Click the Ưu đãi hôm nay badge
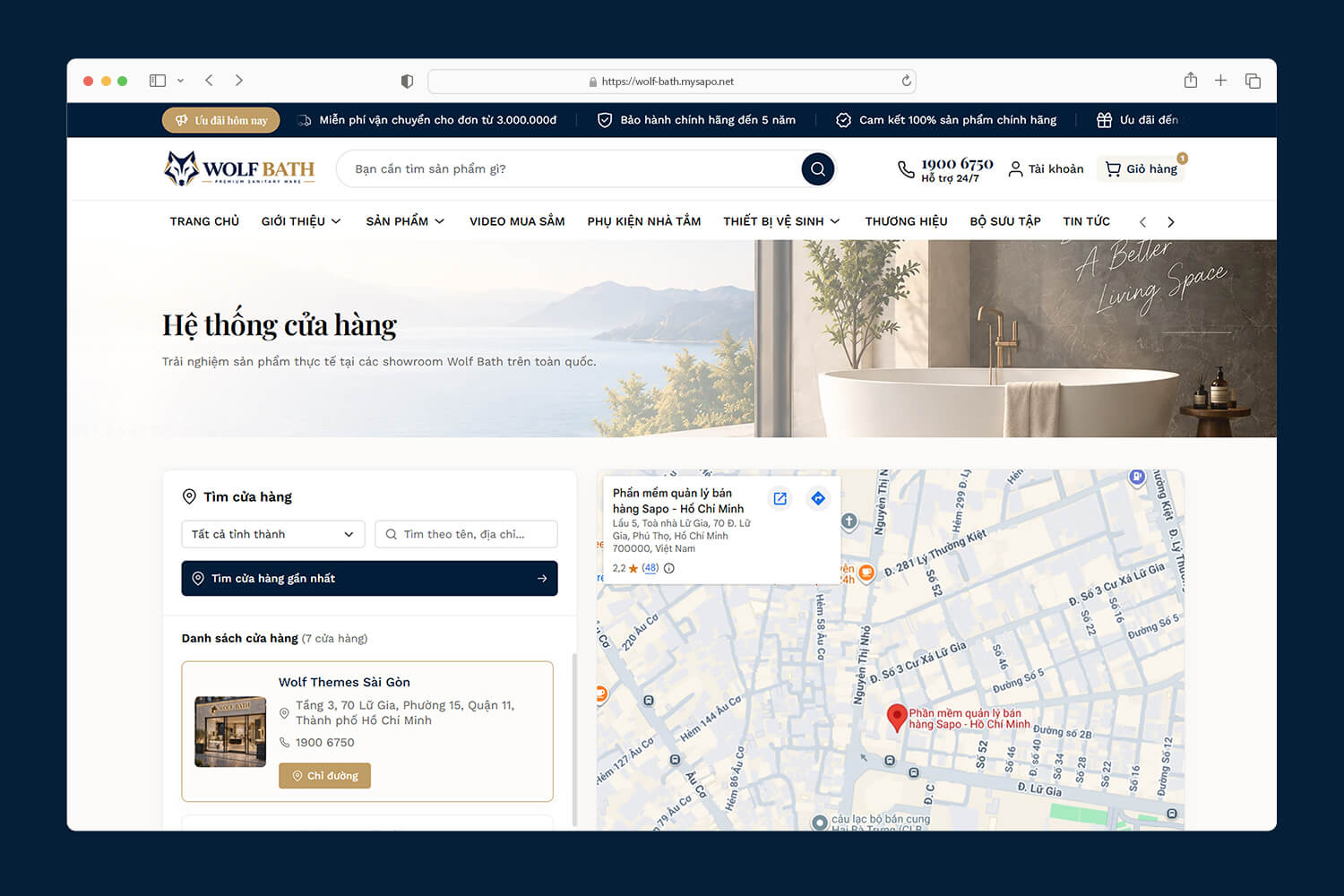The image size is (1344, 896). pyautogui.click(x=221, y=120)
